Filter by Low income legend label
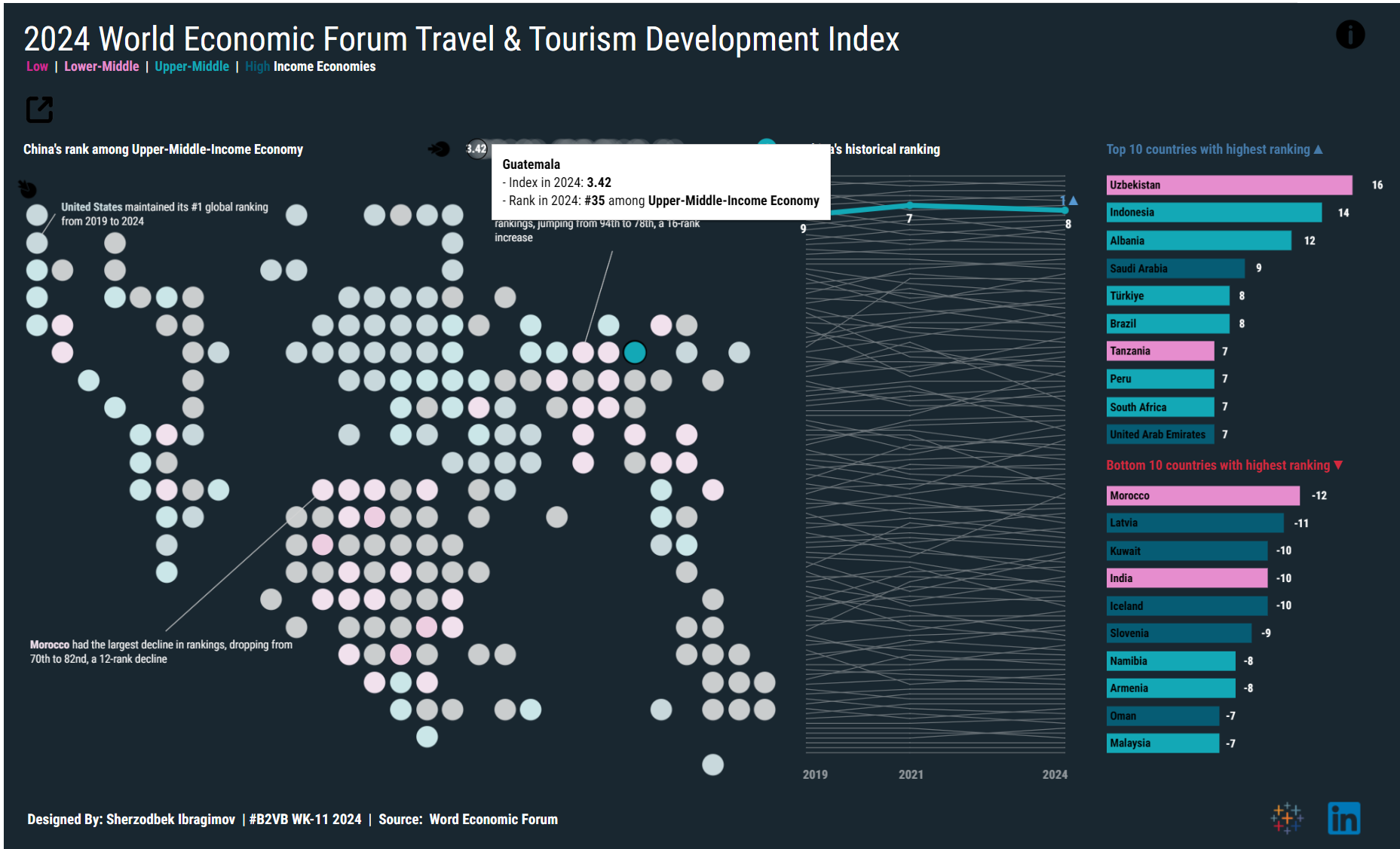This screenshot has width=1400, height=849. 37,66
